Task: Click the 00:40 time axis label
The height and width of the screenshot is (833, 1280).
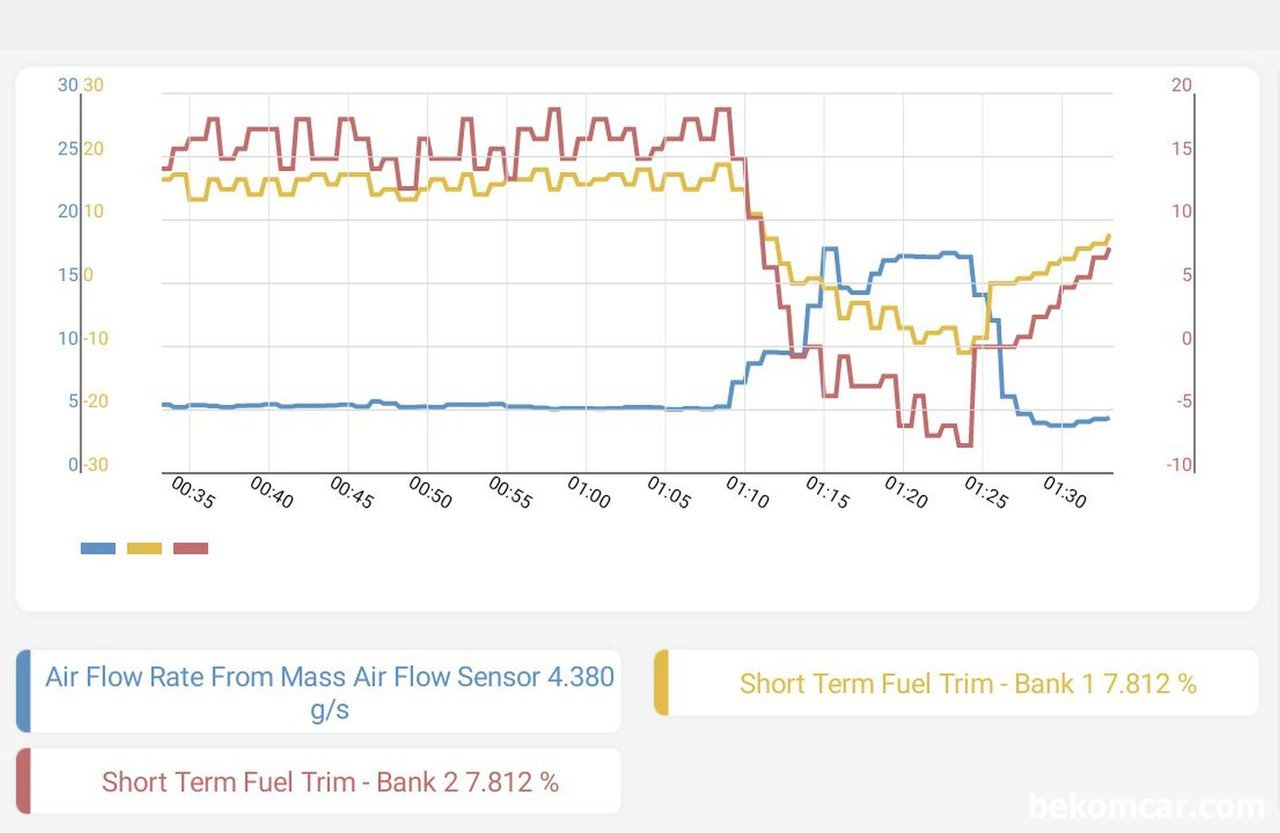Action: pyautogui.click(x=271, y=492)
